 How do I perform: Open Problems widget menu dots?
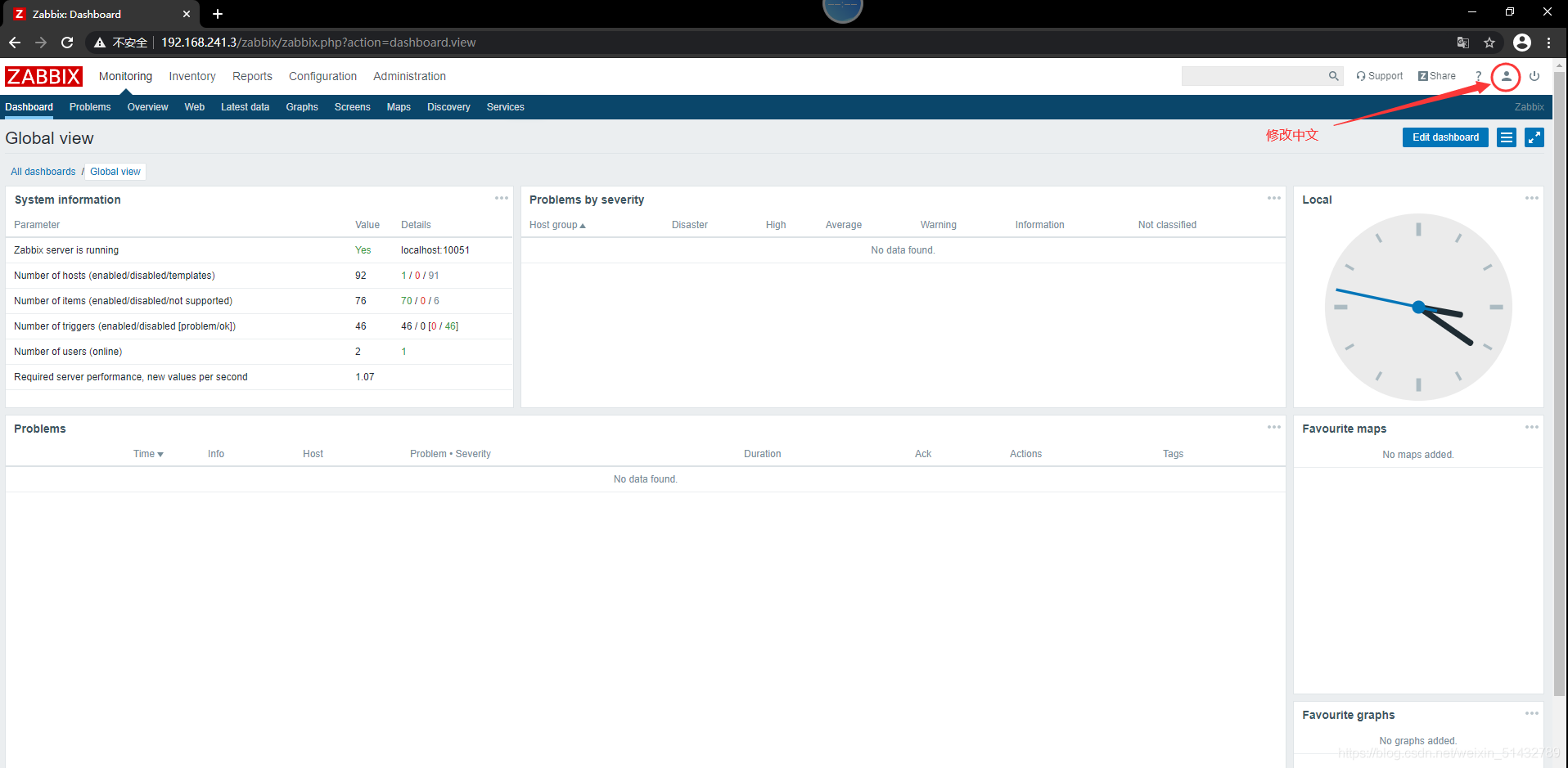point(1274,427)
